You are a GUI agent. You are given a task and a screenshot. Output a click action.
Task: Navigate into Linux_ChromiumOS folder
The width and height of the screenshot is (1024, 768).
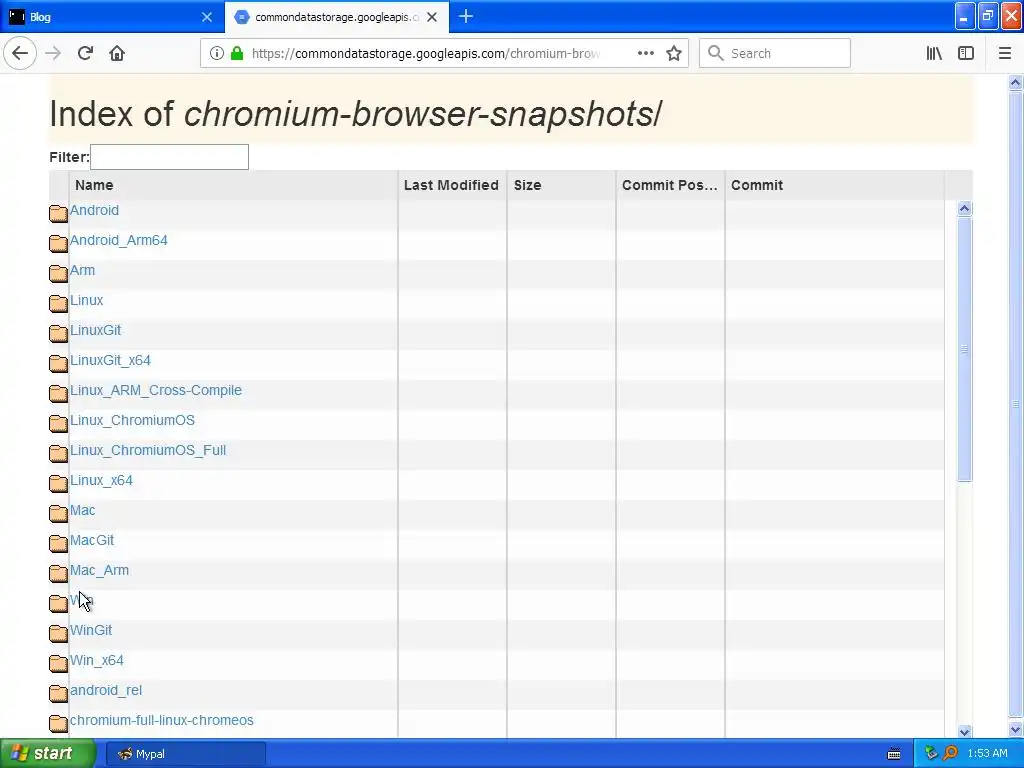pos(133,421)
